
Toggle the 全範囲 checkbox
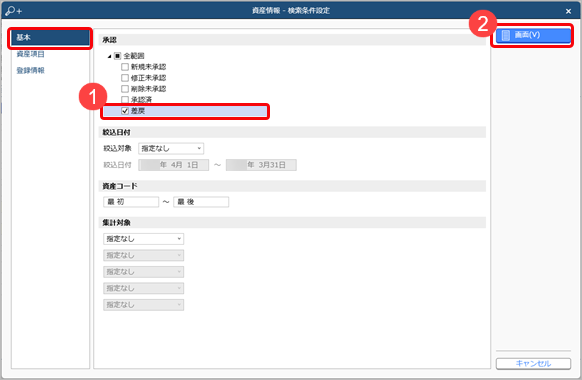pos(118,56)
